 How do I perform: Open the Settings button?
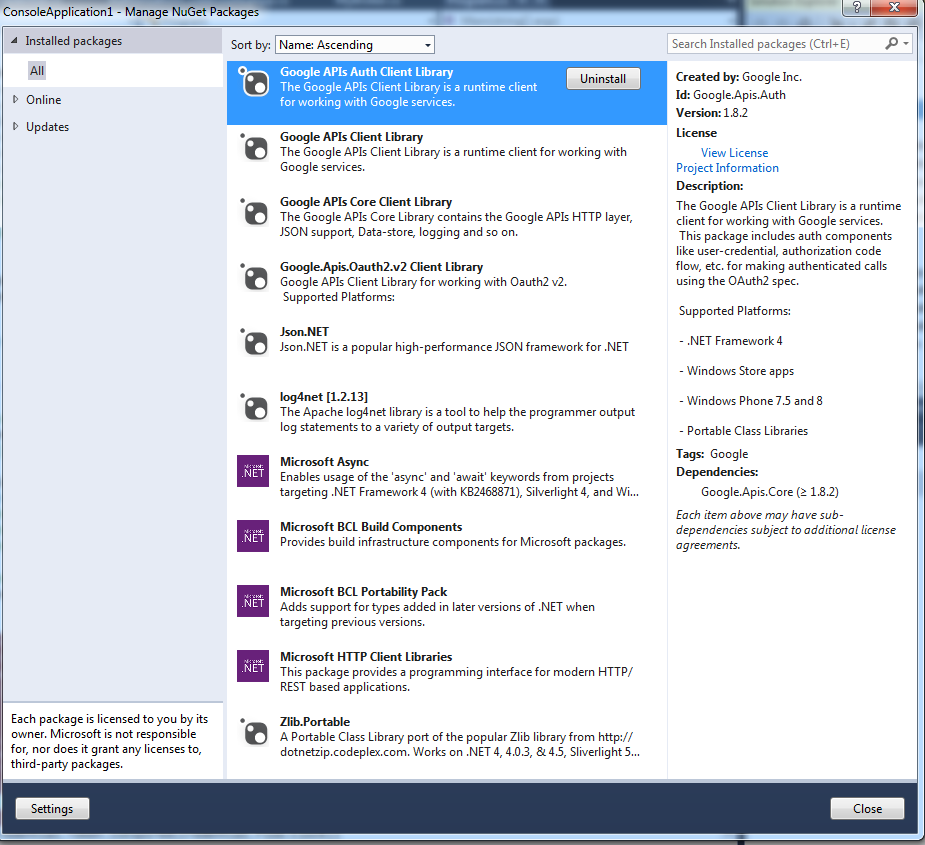click(x=52, y=808)
